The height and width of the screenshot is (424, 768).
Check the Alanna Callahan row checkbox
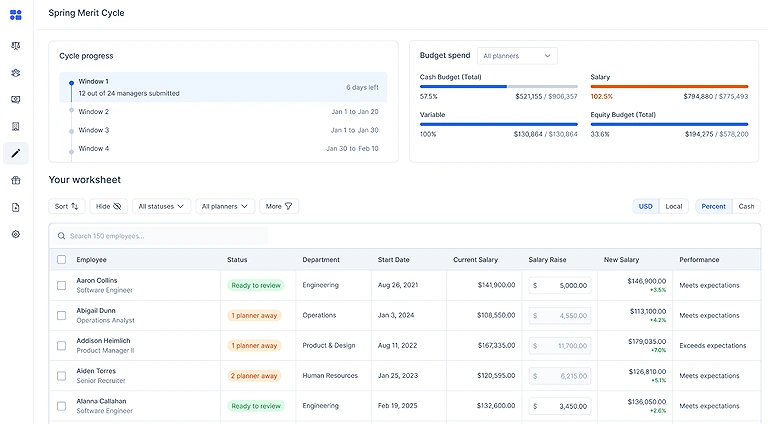coord(61,406)
